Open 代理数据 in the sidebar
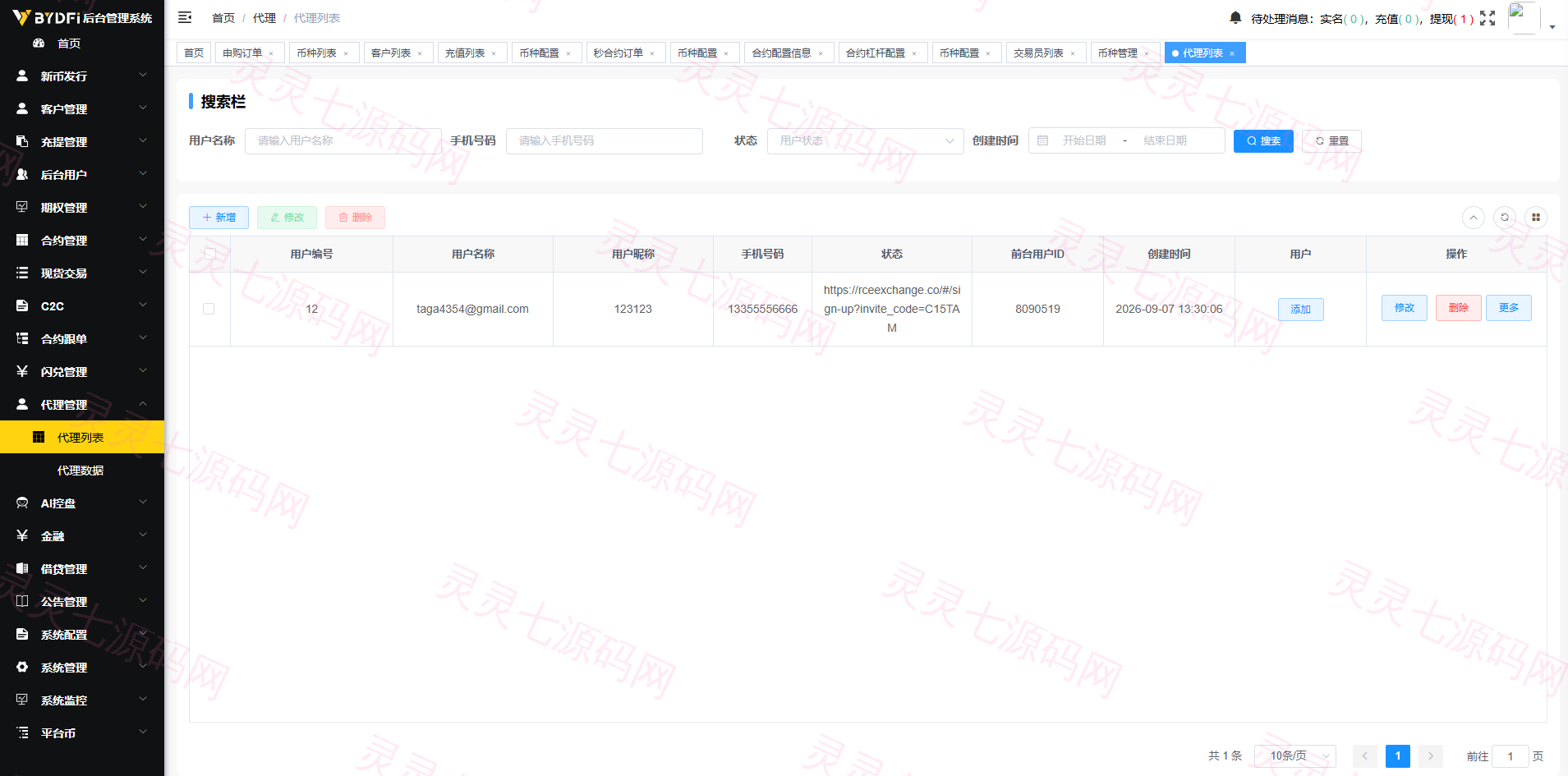 click(x=82, y=470)
